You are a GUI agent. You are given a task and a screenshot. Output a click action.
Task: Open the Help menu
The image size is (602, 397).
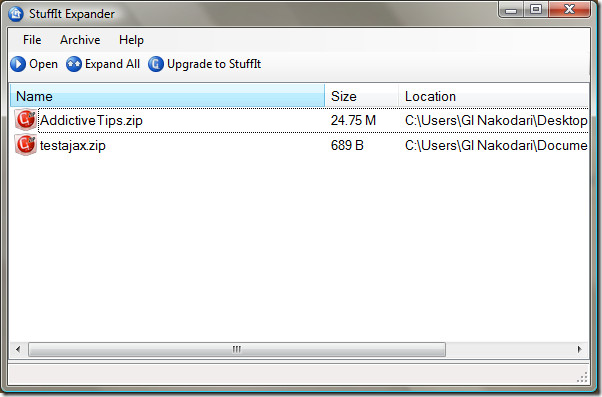point(131,40)
